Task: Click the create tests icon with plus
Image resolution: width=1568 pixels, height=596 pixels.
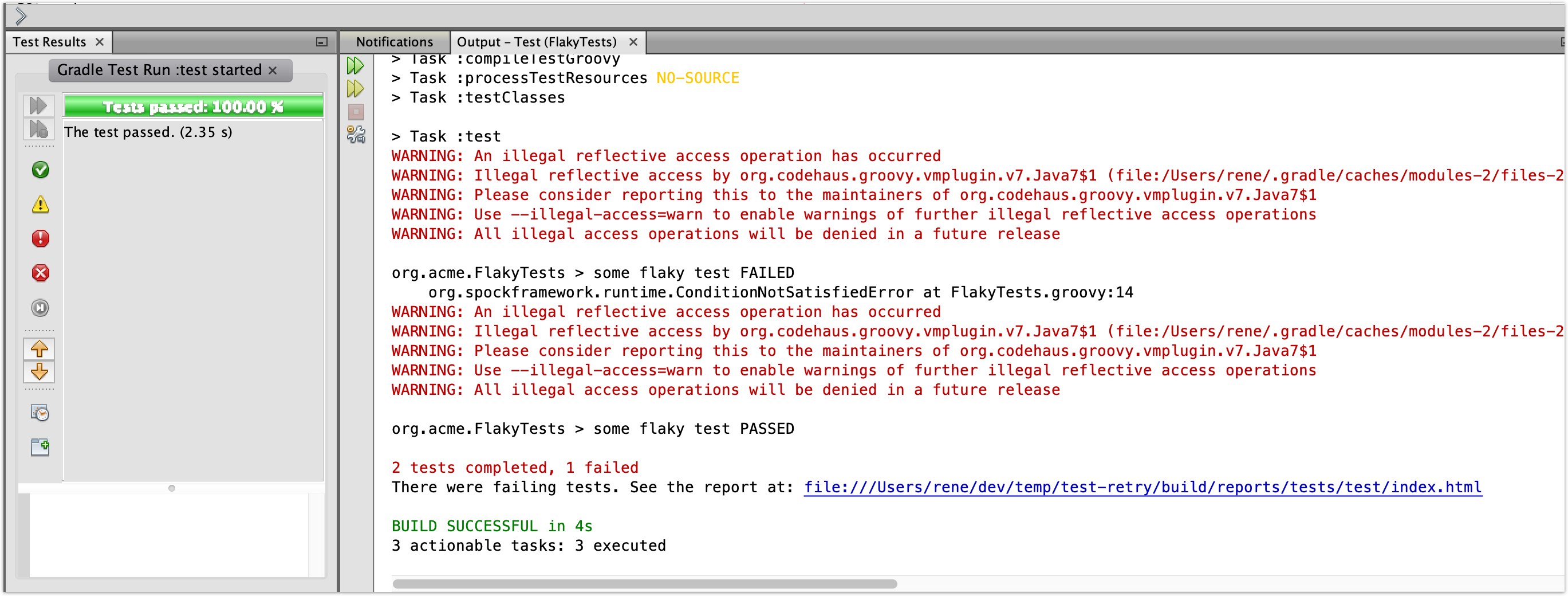Action: click(40, 448)
